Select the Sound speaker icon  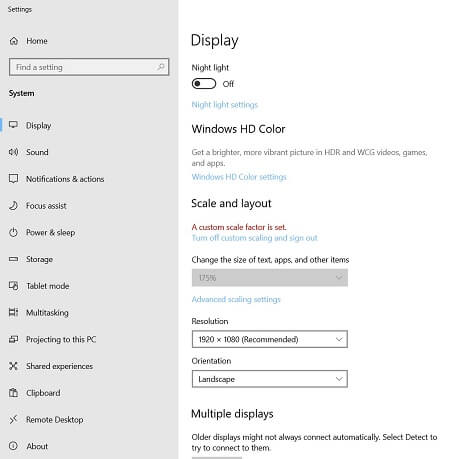(x=13, y=152)
